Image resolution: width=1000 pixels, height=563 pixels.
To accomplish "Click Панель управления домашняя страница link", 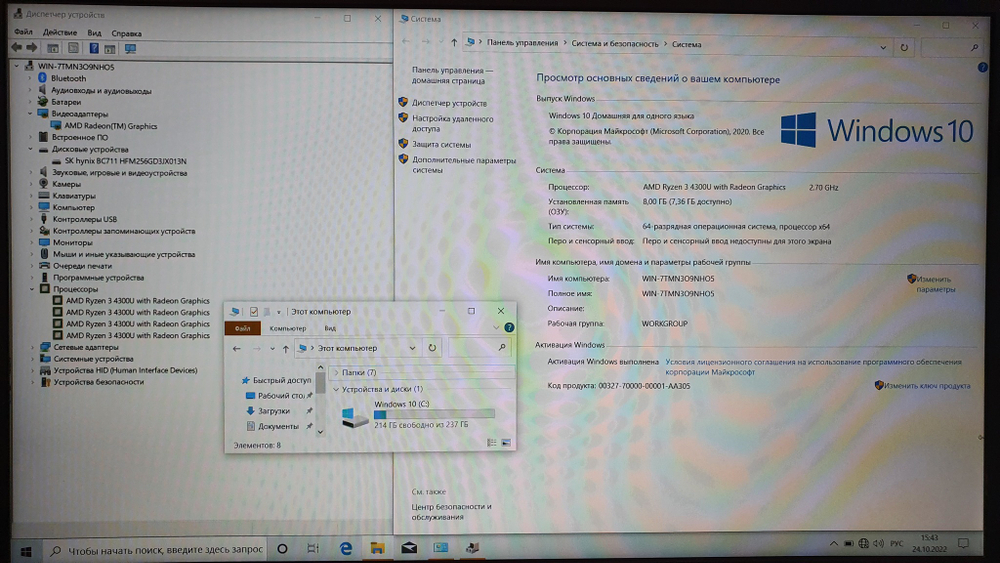I will coord(452,75).
